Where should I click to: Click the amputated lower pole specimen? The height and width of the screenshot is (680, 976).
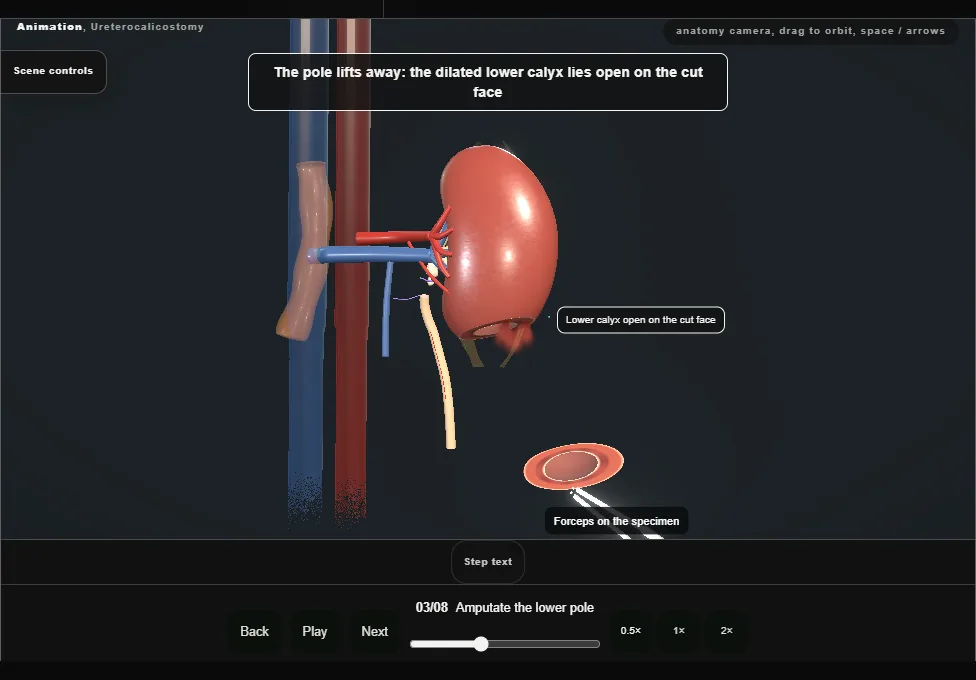pyautogui.click(x=573, y=466)
